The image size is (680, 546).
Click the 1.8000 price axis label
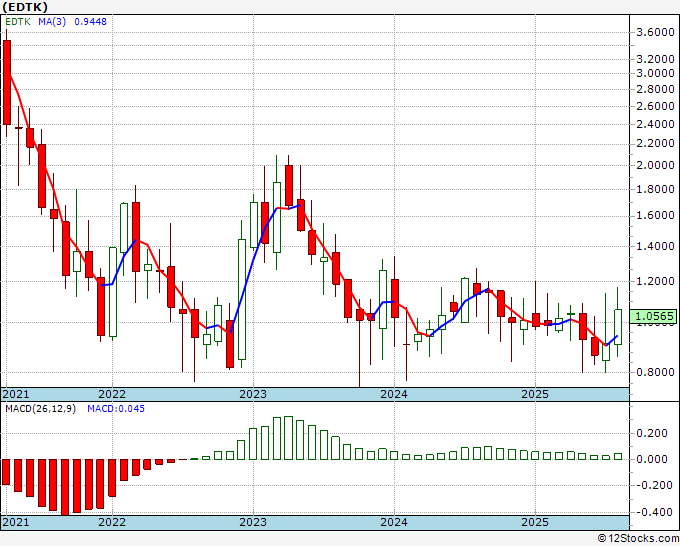[x=655, y=190]
